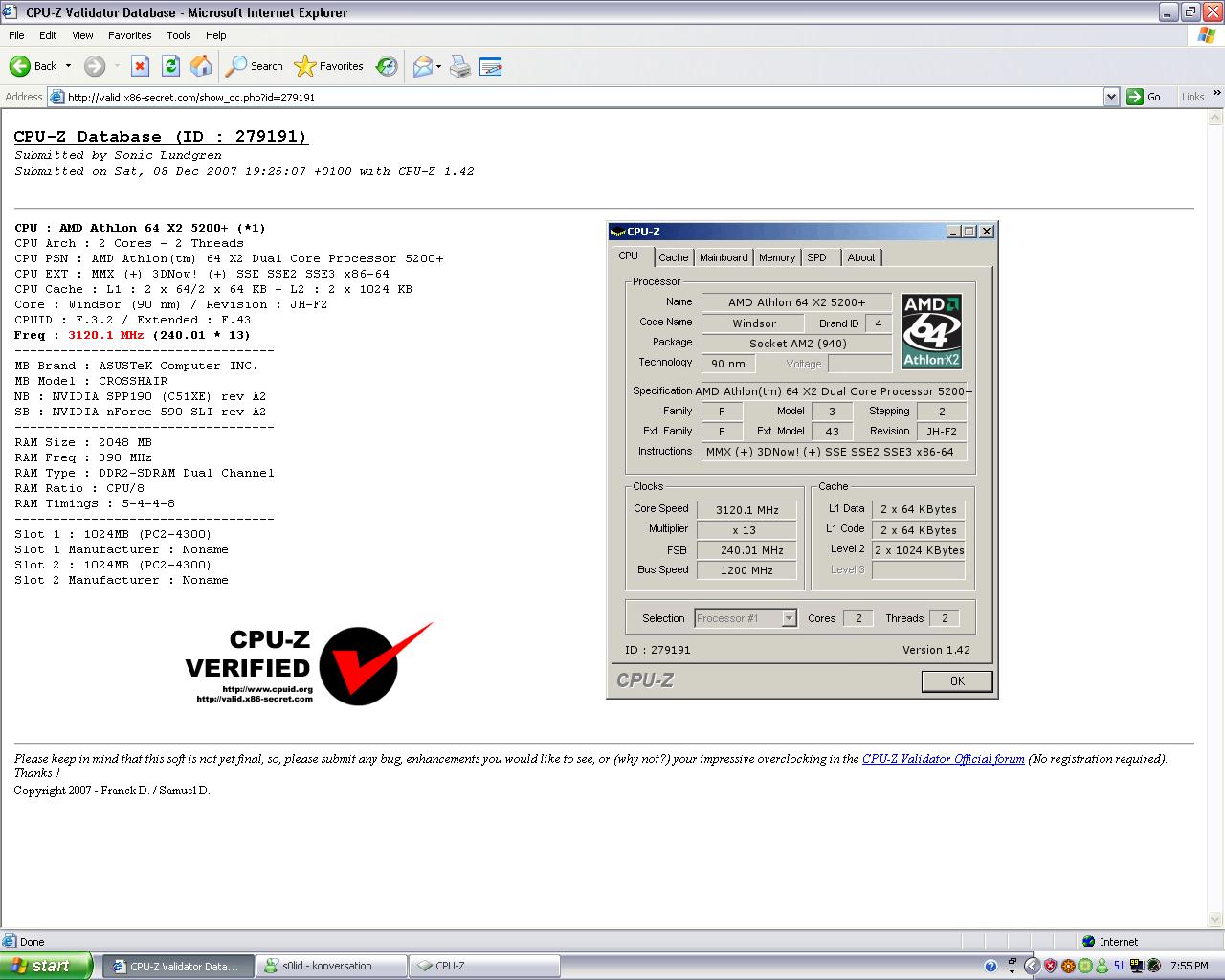Screen dimensions: 1225x980
Task: Click the Forward navigation arrow
Action: pos(94,66)
